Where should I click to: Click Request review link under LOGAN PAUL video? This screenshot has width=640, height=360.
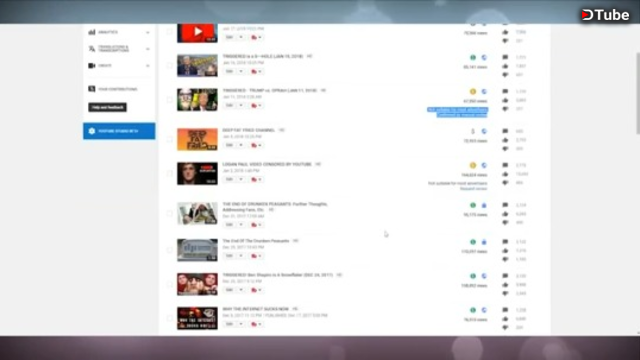[x=473, y=189]
